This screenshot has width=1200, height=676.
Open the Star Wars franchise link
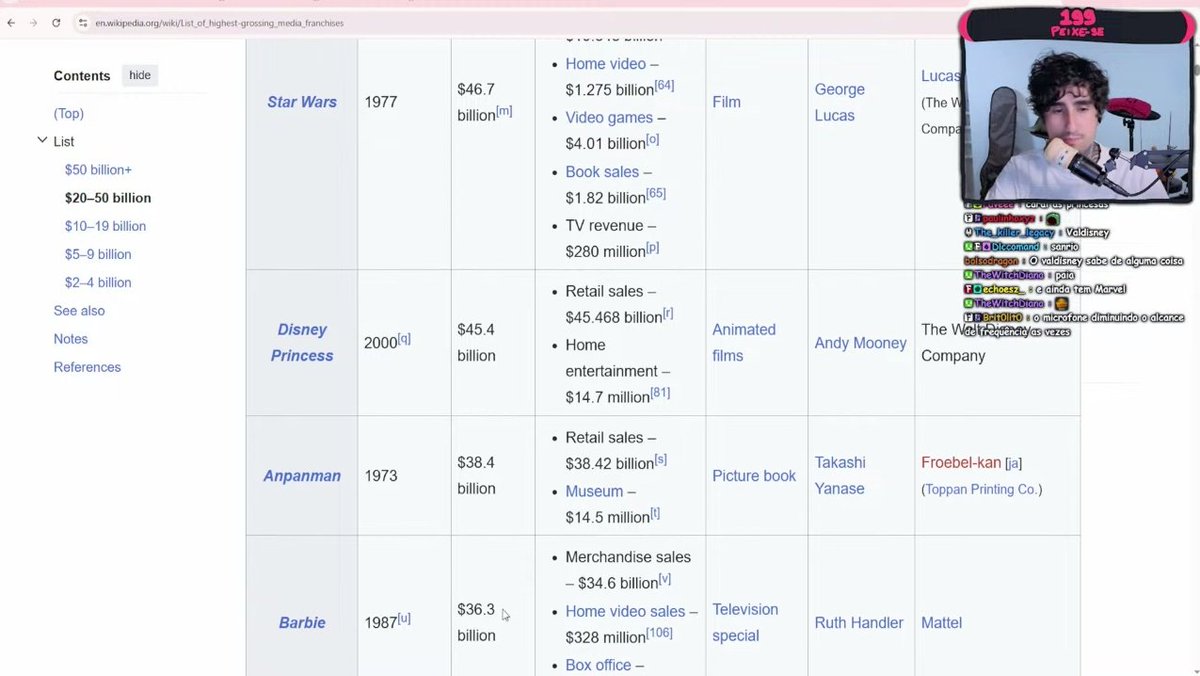[x=302, y=102]
